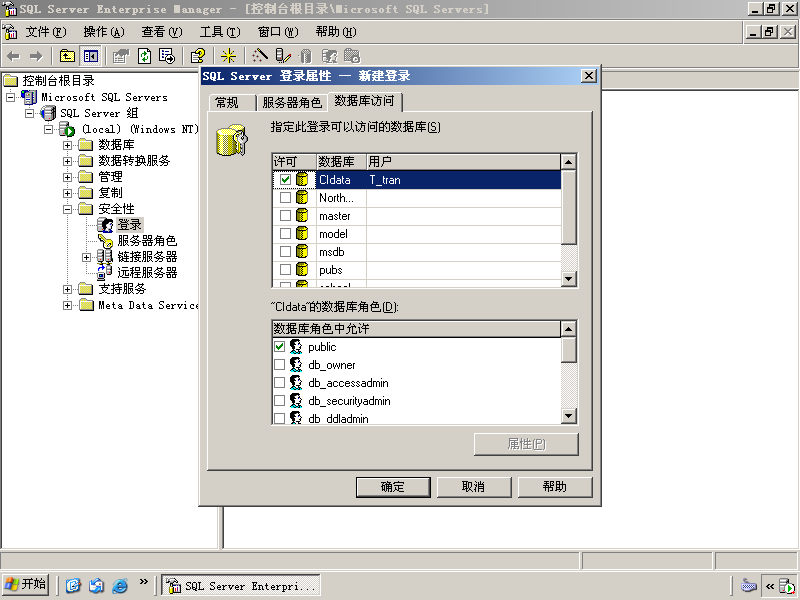Click the grayed Properties toolbar icon
Image resolution: width=800 pixels, height=600 pixels.
click(x=121, y=56)
